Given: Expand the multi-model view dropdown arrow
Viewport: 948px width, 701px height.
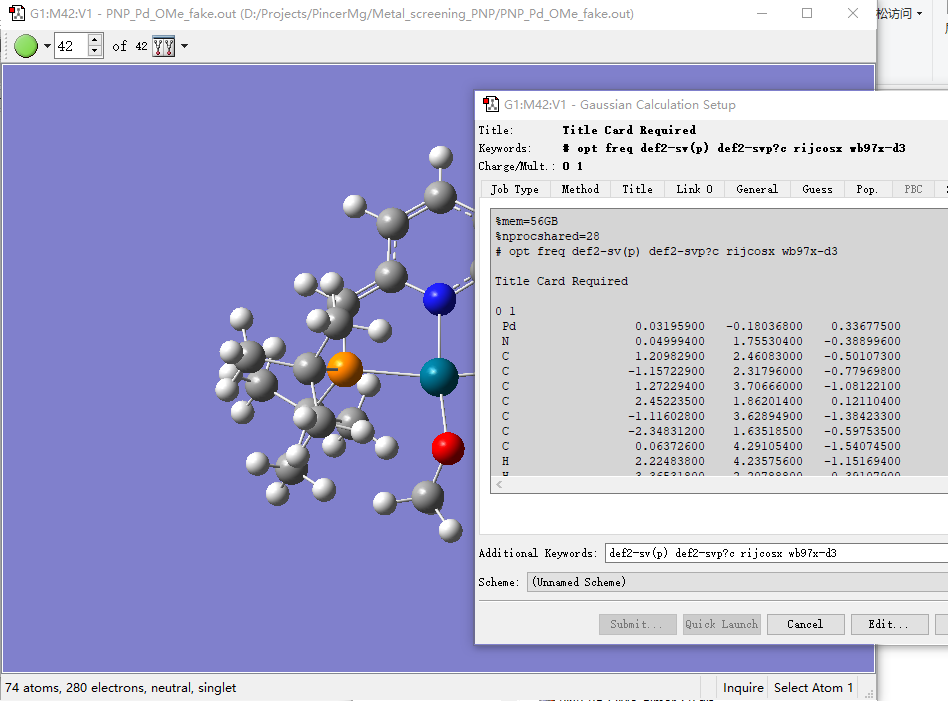Looking at the screenshot, I should pos(184,47).
